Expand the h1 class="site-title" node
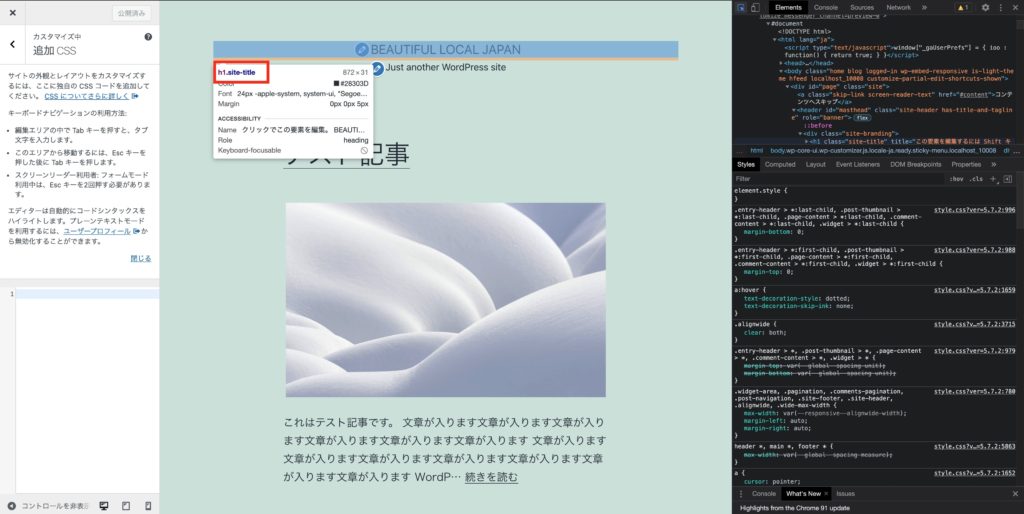 tap(807, 142)
